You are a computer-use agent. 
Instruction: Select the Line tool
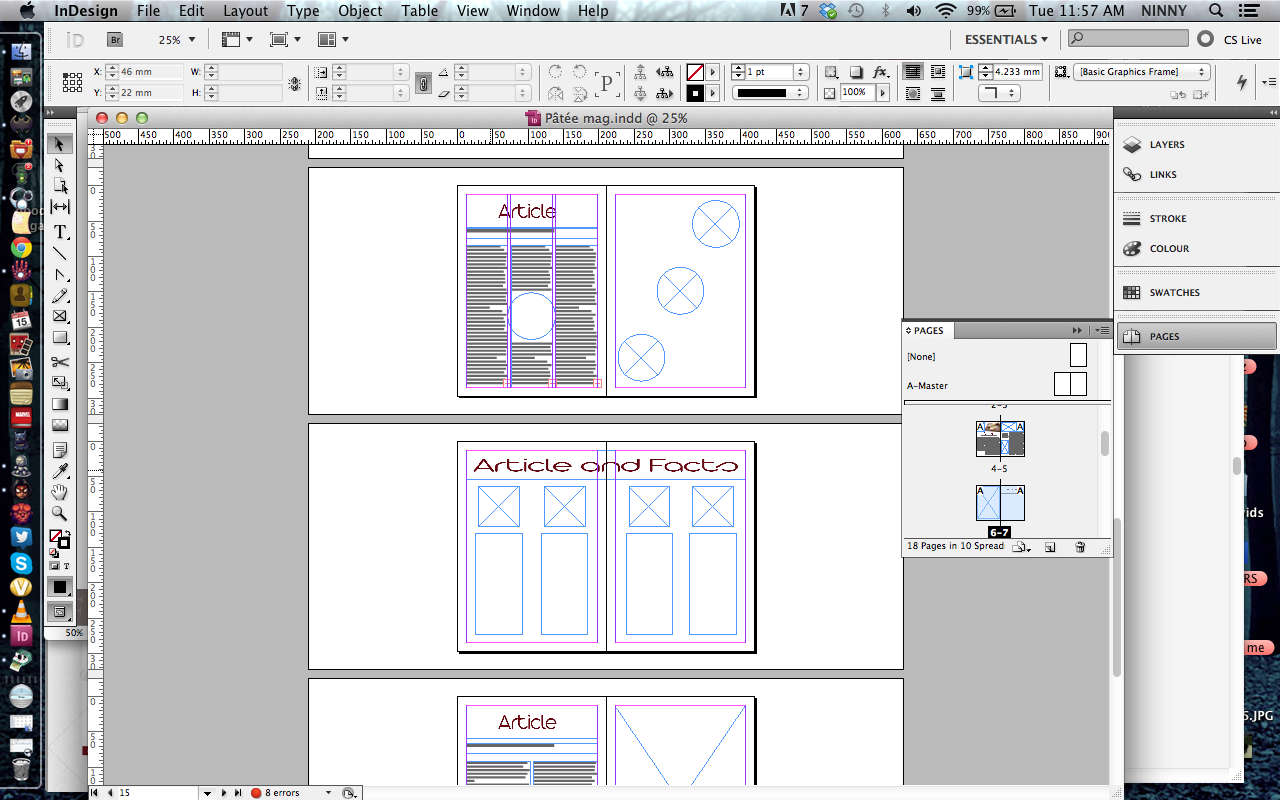[x=60, y=253]
